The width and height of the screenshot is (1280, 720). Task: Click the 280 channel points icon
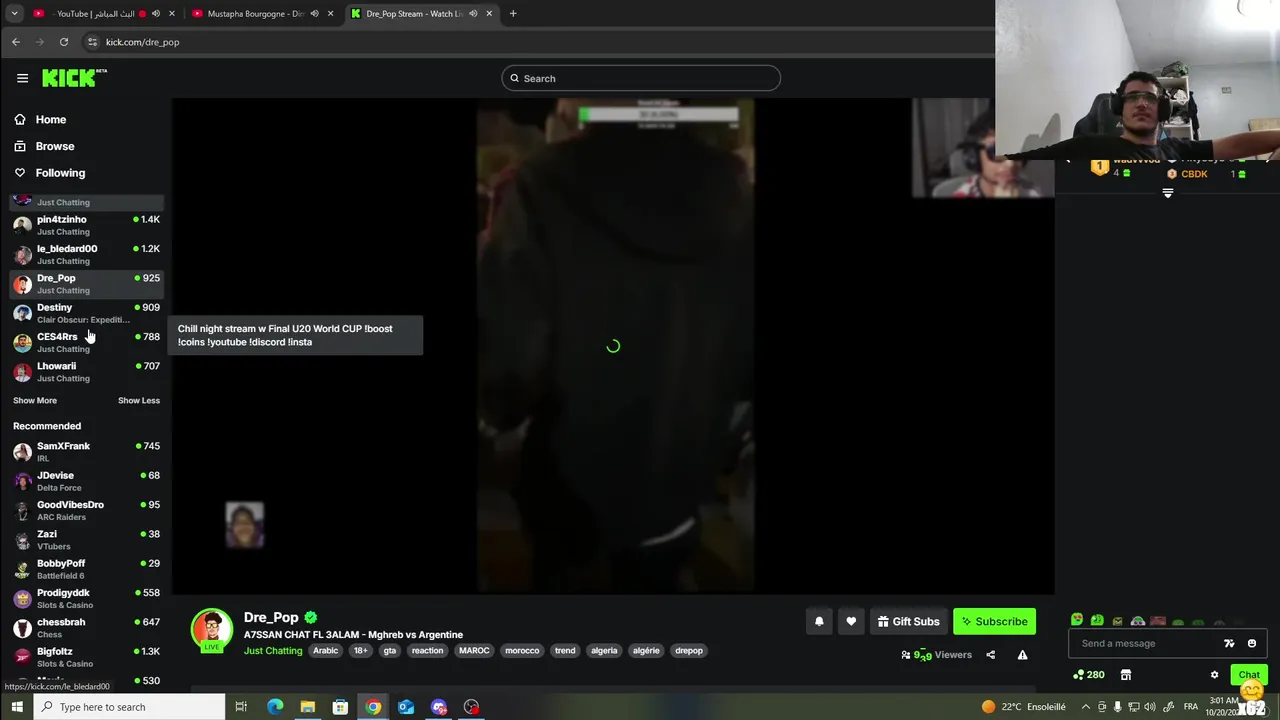click(1088, 675)
